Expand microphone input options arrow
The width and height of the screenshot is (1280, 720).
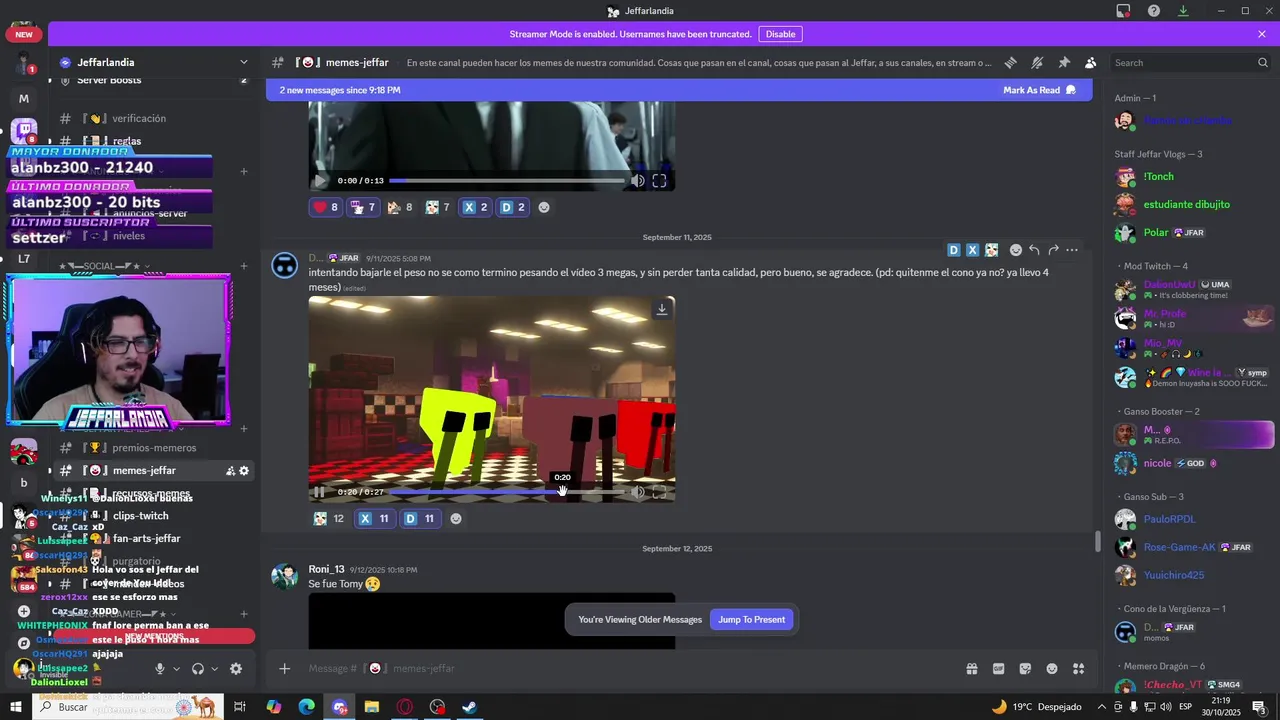pyautogui.click(x=177, y=669)
